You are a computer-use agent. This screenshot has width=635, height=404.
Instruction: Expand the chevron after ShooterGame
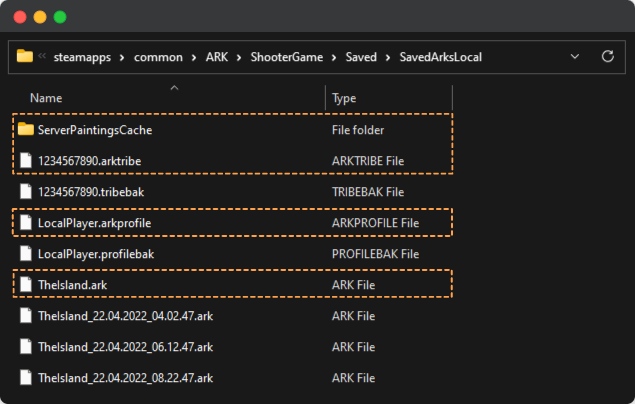pyautogui.click(x=334, y=57)
